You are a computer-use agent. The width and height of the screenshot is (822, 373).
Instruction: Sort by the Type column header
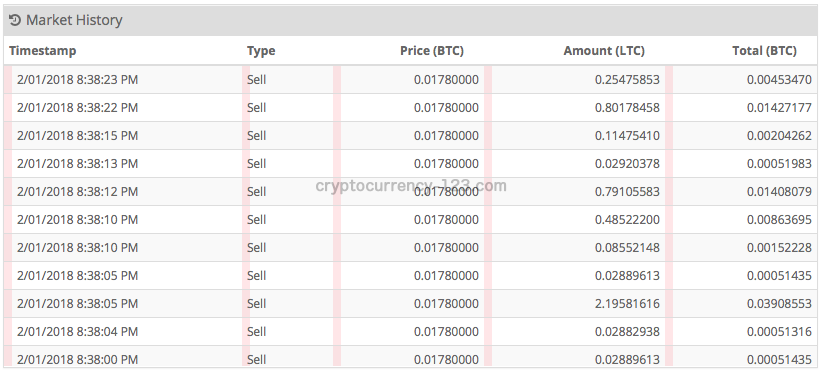click(261, 51)
